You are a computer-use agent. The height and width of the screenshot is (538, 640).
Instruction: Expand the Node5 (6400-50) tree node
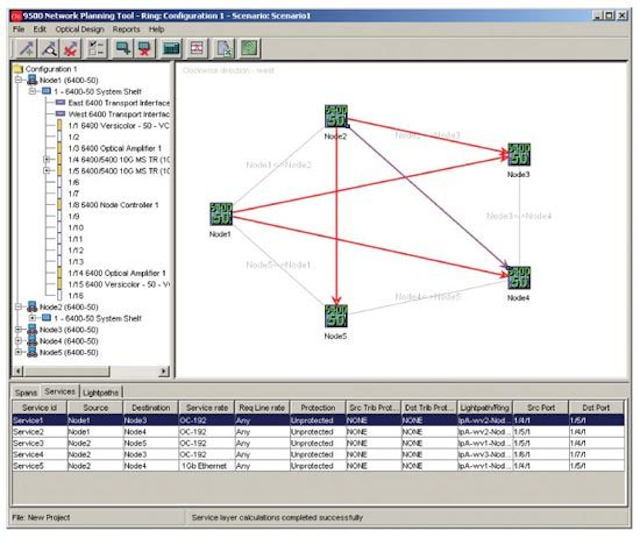tap(18, 352)
